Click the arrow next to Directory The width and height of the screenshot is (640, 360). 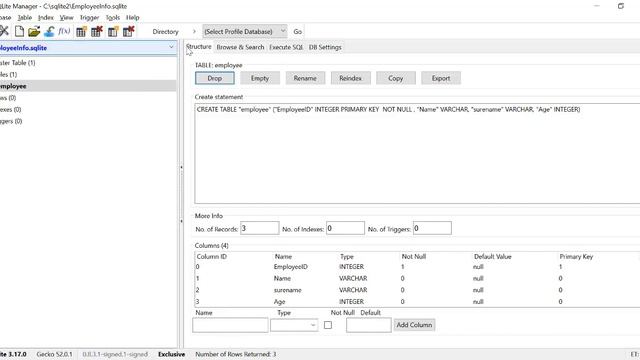click(x=194, y=31)
